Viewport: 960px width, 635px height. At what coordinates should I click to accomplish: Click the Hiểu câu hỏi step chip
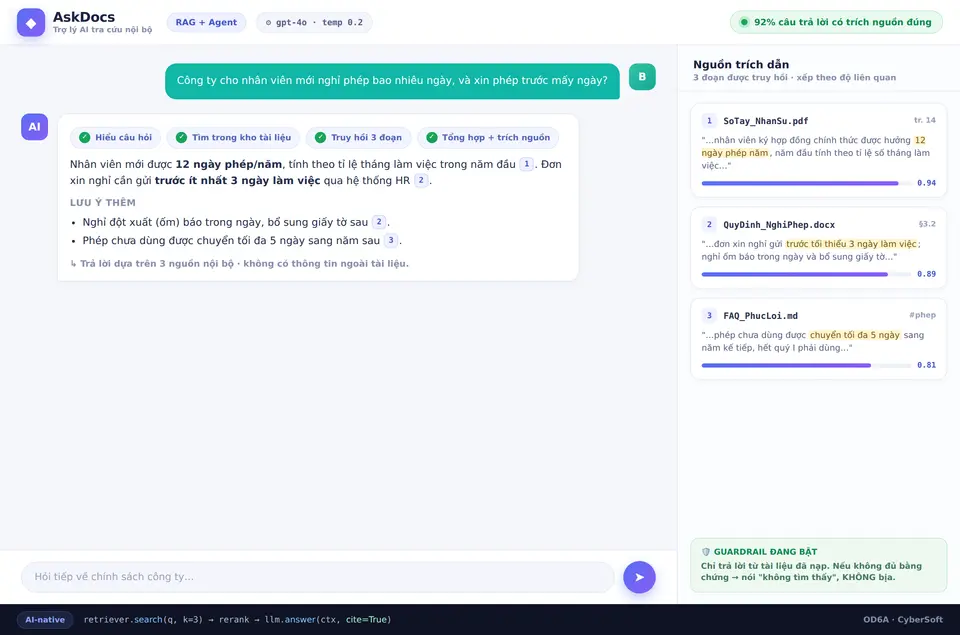(x=115, y=137)
